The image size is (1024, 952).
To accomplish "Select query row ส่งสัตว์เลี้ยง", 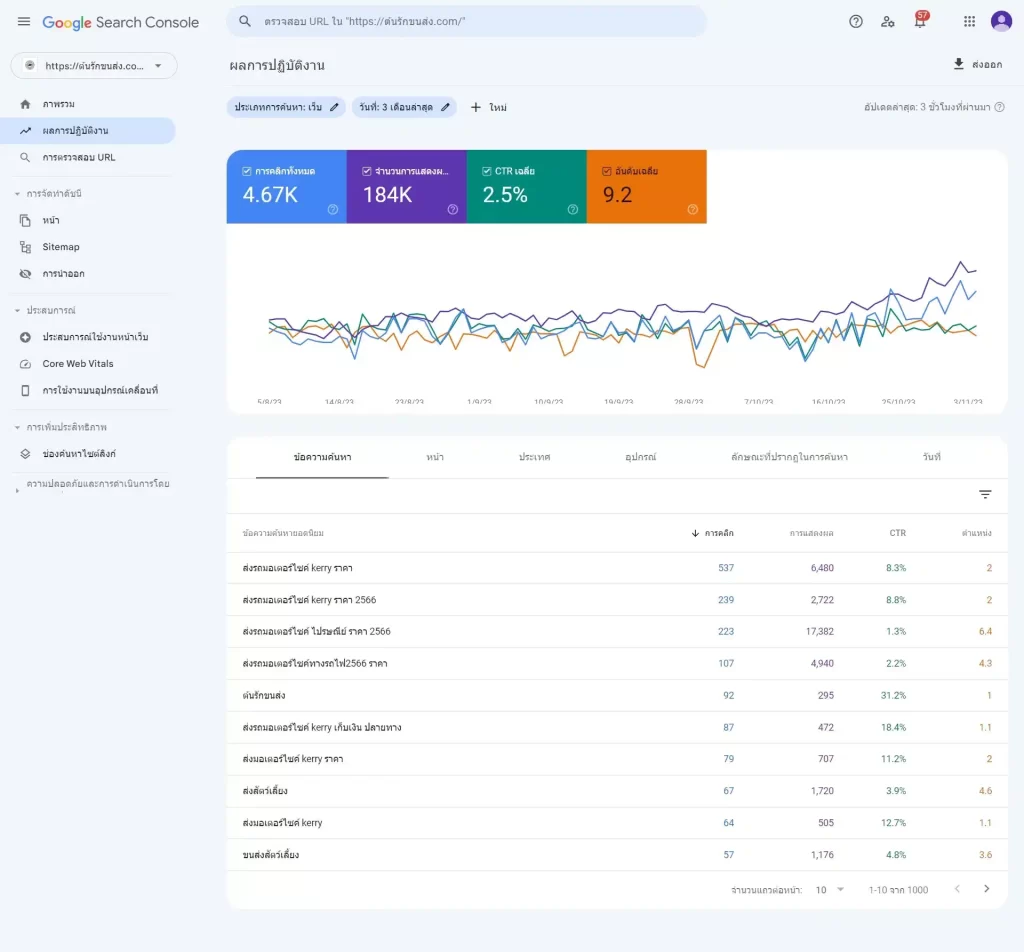I will pyautogui.click(x=616, y=791).
